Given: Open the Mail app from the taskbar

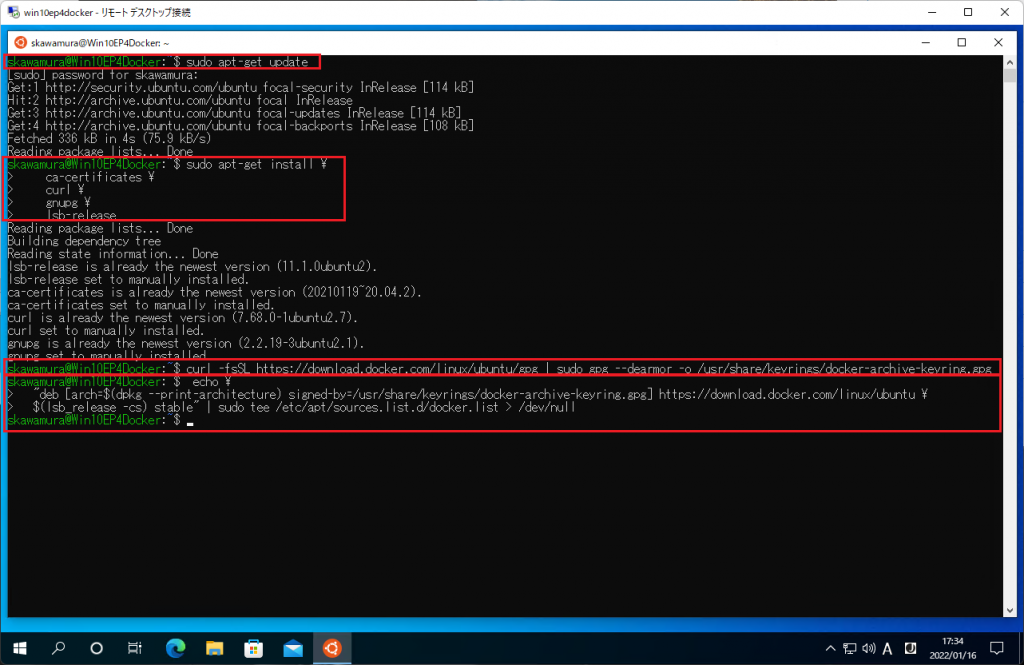Looking at the screenshot, I should pyautogui.click(x=293, y=648).
